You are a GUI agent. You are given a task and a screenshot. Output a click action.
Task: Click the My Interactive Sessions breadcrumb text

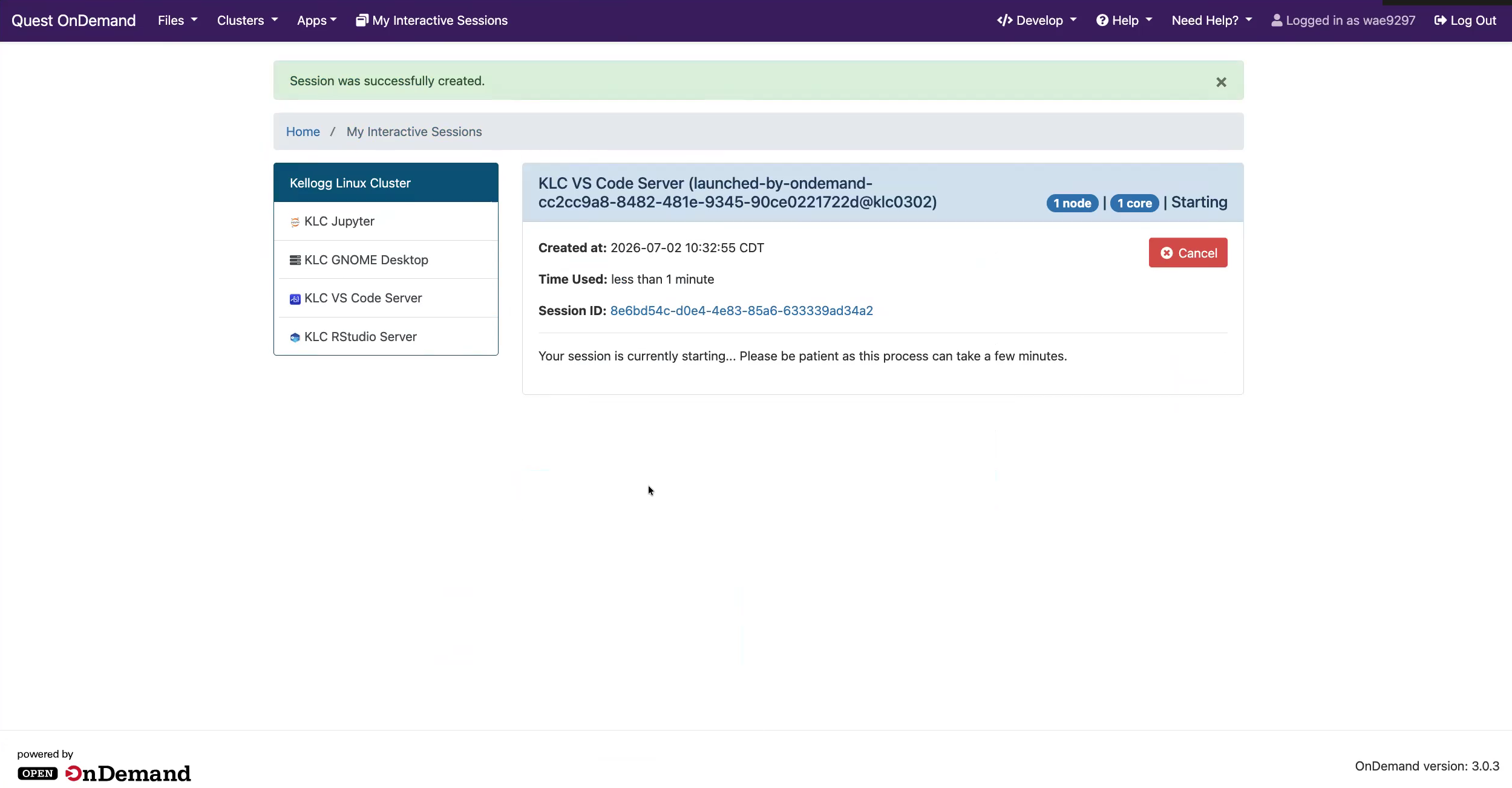click(414, 132)
